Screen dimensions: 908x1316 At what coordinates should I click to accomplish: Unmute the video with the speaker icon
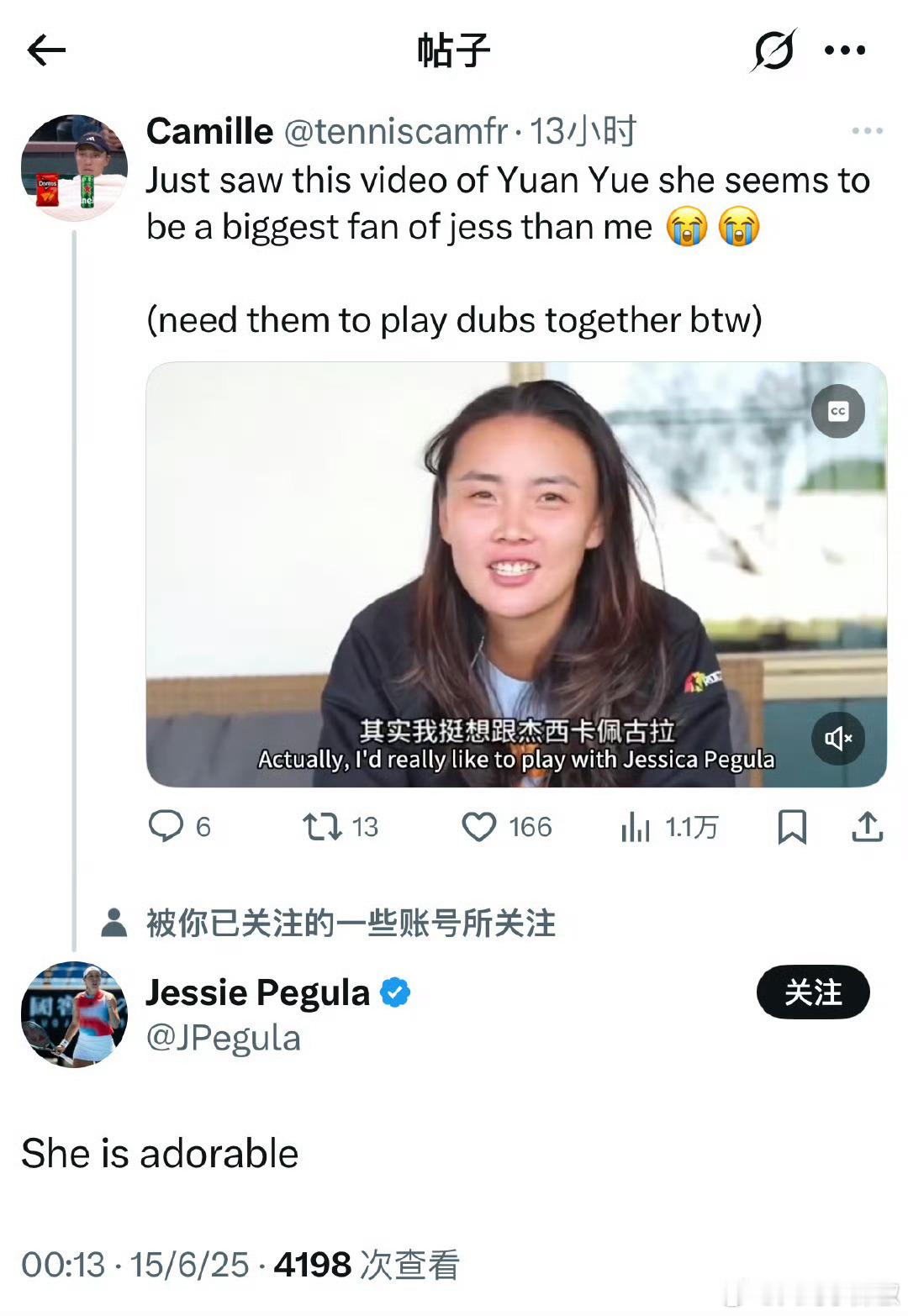coord(837,738)
